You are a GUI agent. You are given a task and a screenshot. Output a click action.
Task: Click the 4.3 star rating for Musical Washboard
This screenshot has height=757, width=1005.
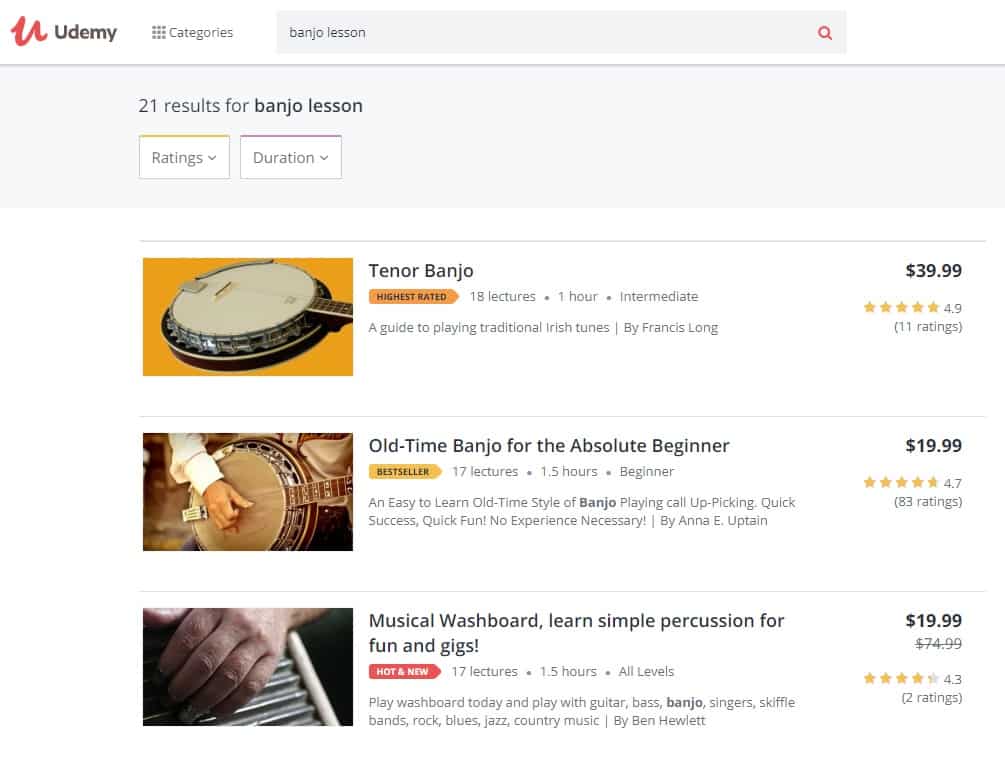(x=911, y=679)
